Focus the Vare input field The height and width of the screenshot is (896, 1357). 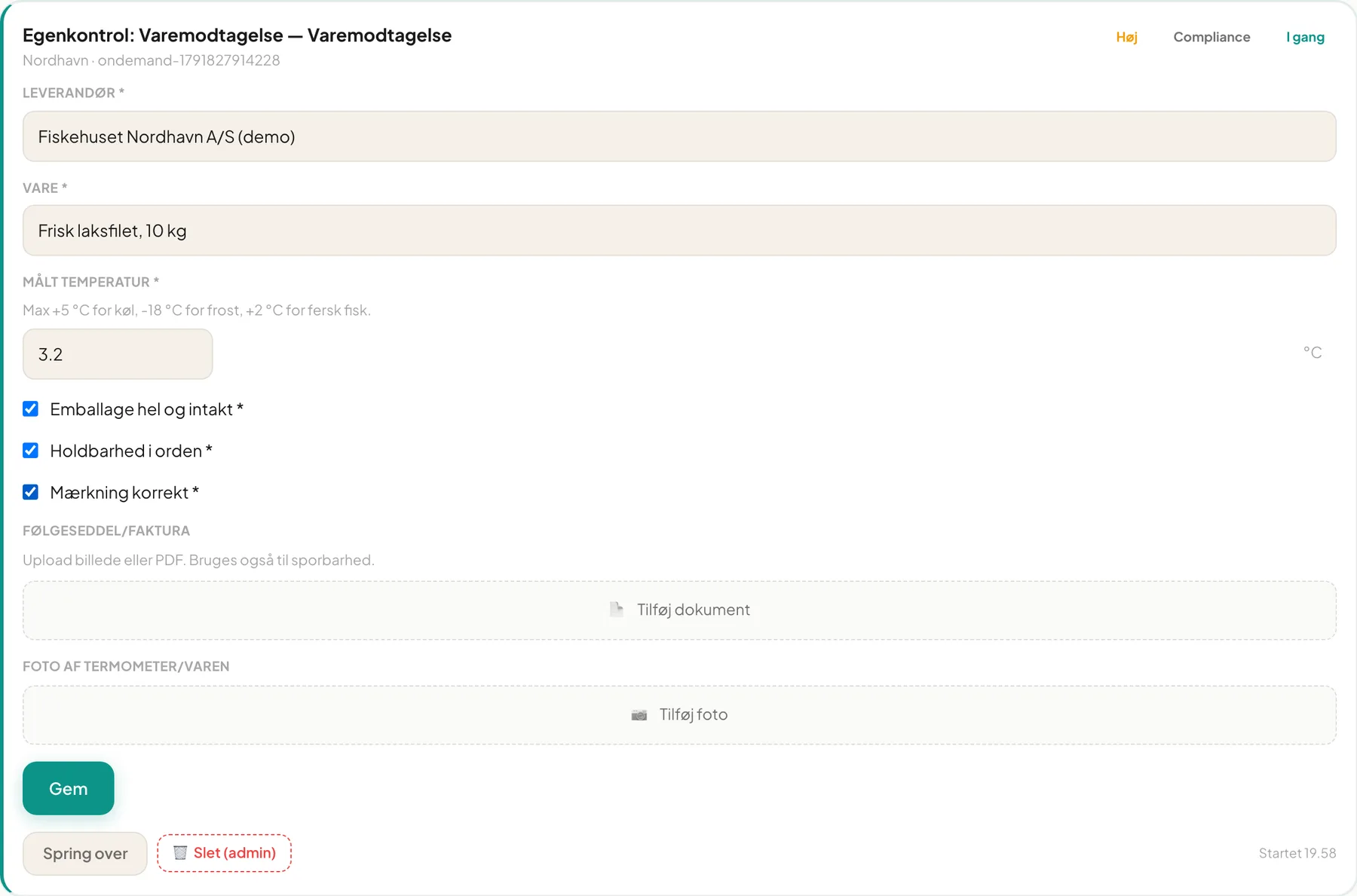click(x=679, y=231)
